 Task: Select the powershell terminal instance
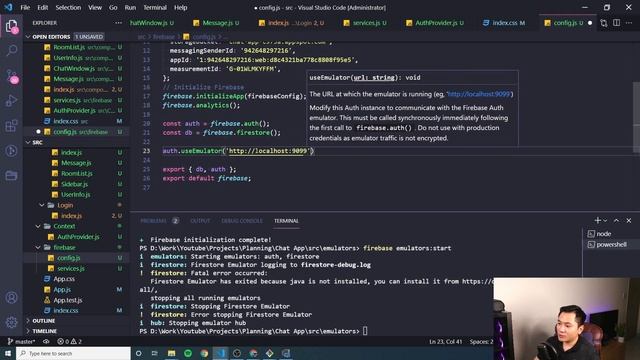tap(611, 244)
